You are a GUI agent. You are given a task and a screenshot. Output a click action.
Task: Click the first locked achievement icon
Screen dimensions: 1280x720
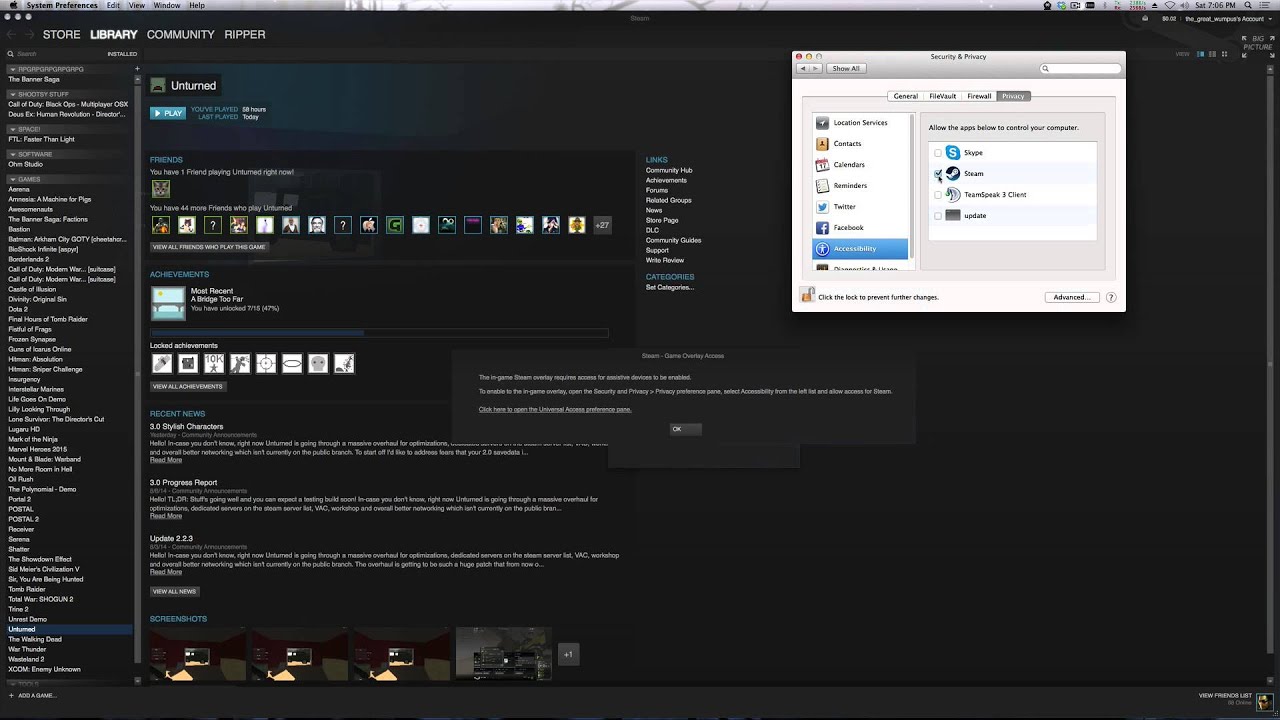[x=161, y=364]
